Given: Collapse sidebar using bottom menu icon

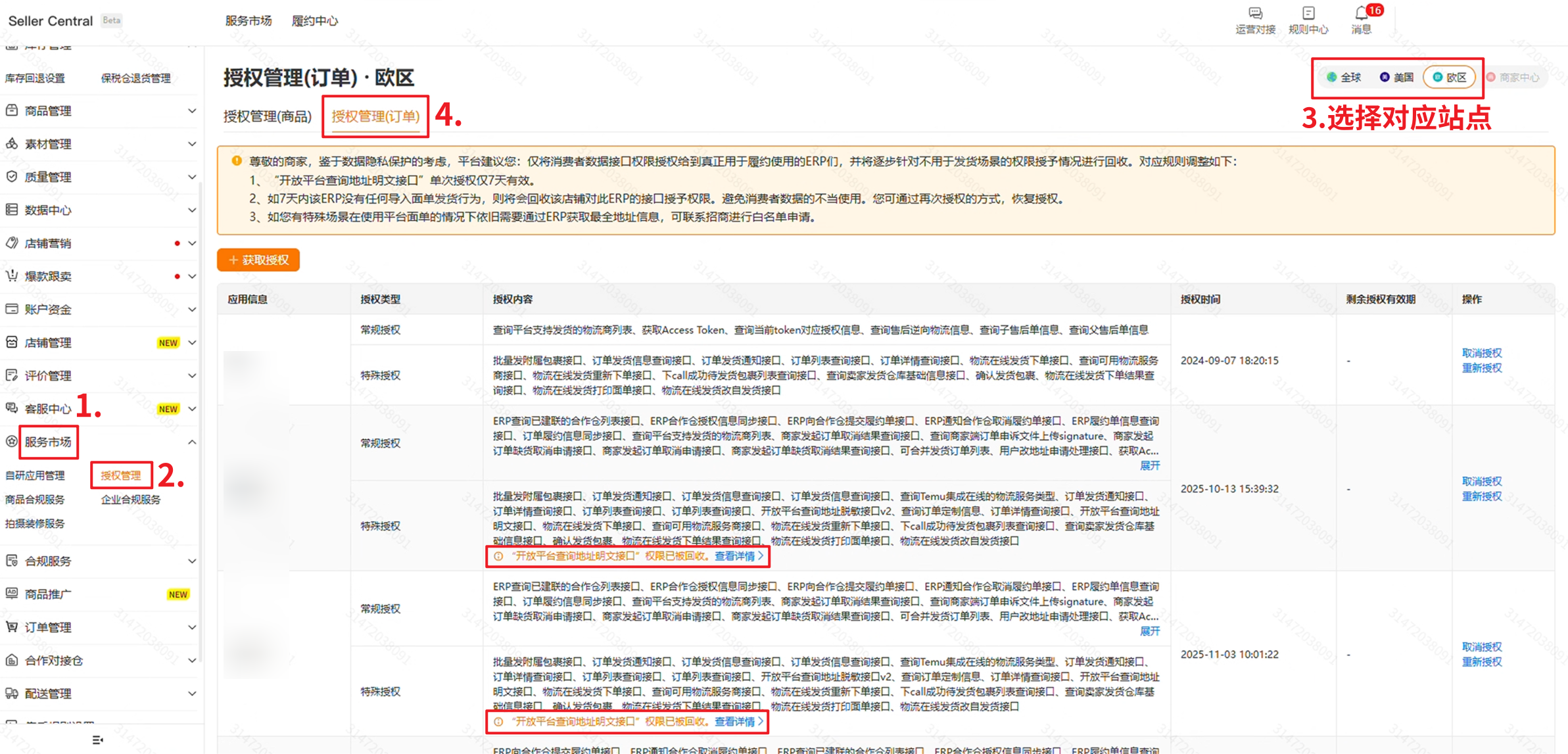Looking at the screenshot, I should [97, 740].
